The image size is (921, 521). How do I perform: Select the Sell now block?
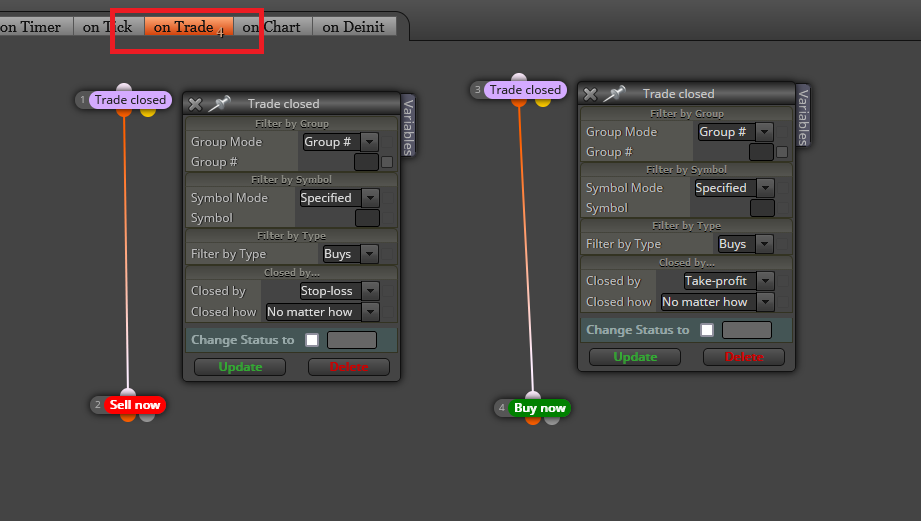(x=135, y=405)
